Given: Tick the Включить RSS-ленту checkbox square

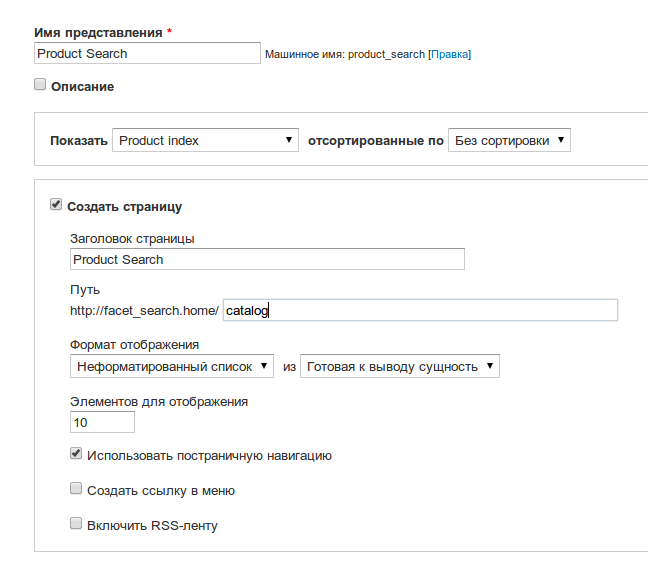Looking at the screenshot, I should 76,523.
